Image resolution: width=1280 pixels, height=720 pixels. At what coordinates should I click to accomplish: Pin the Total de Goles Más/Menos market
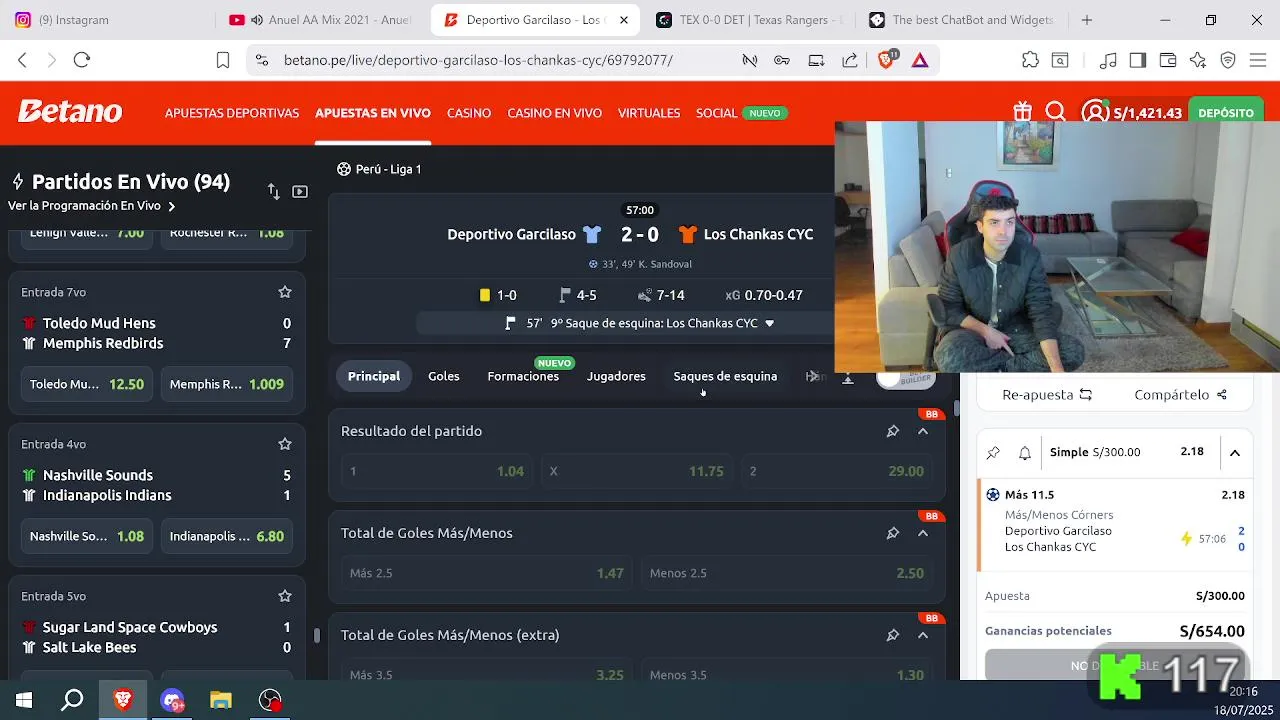893,533
